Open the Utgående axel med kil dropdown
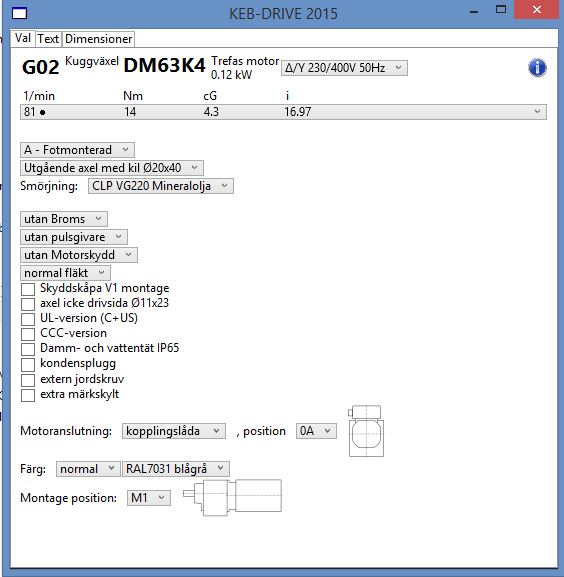564x577 pixels. pyautogui.click(x=112, y=168)
